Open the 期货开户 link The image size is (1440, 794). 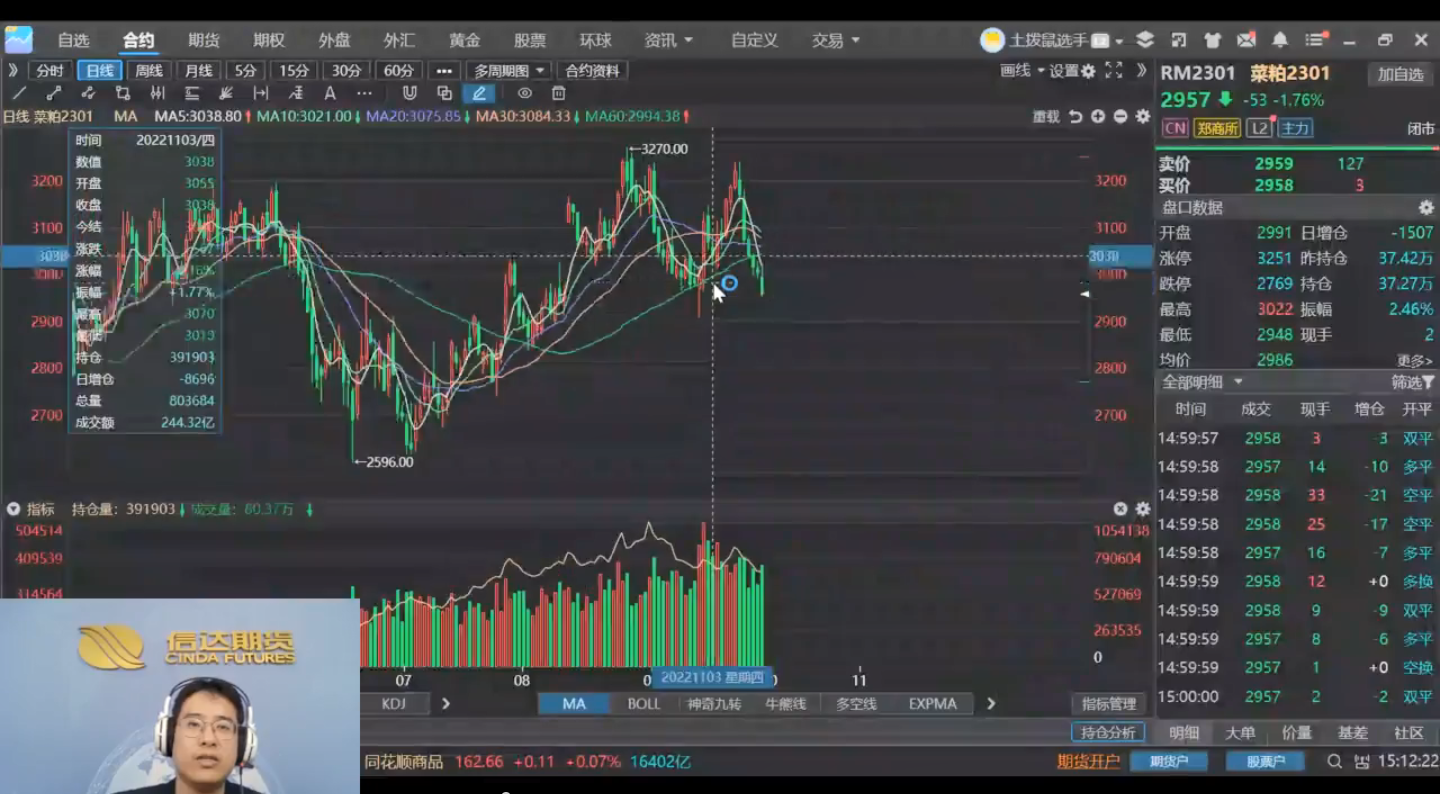[1088, 761]
